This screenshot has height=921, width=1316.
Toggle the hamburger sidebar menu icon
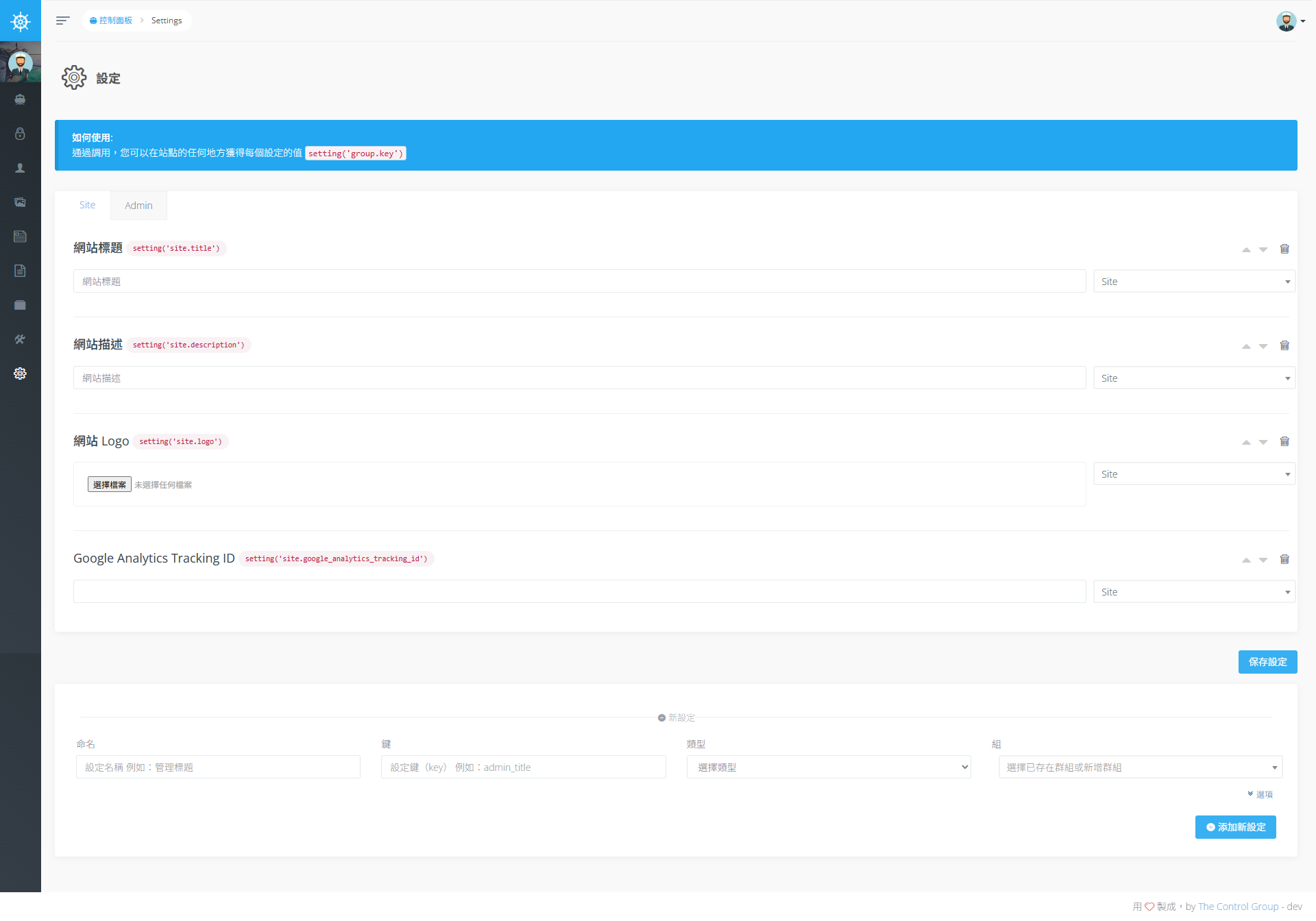pos(62,21)
